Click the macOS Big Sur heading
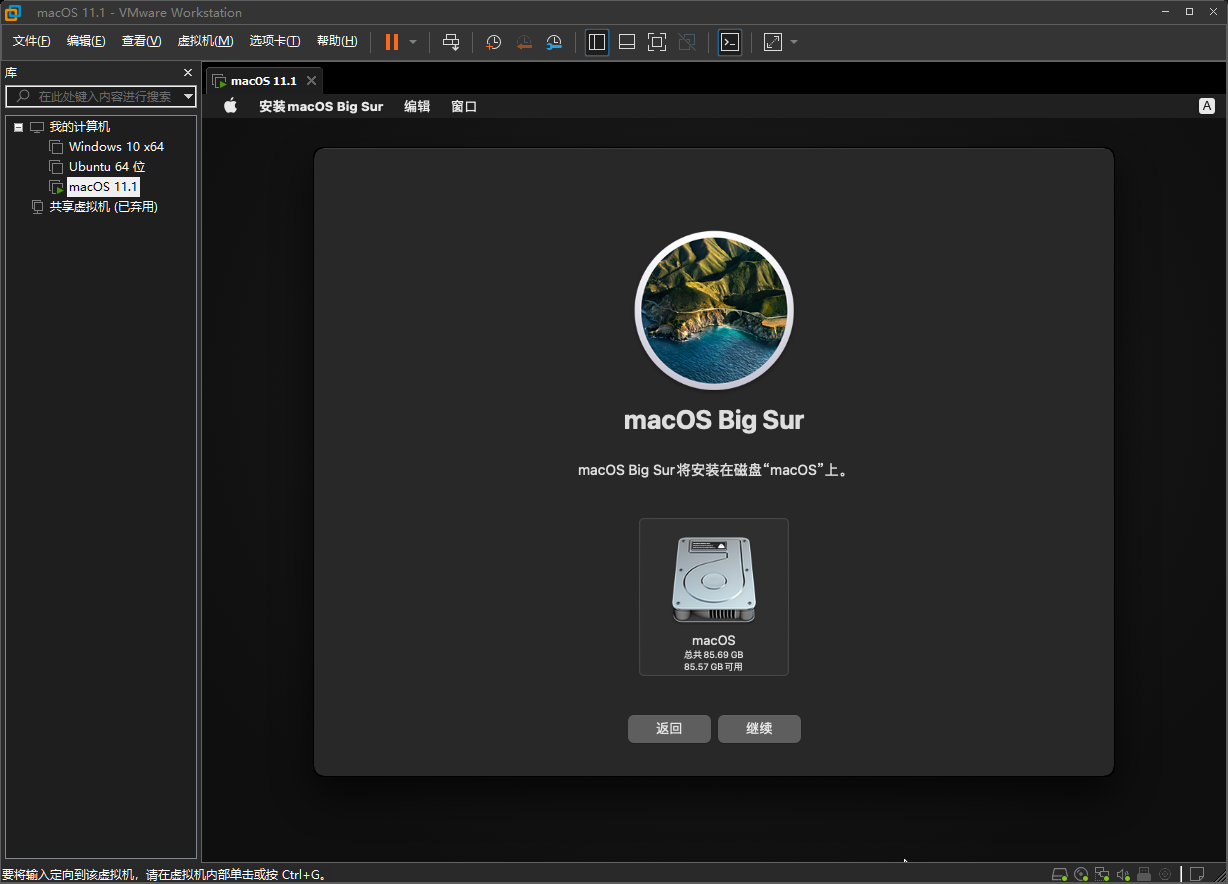 pos(714,420)
